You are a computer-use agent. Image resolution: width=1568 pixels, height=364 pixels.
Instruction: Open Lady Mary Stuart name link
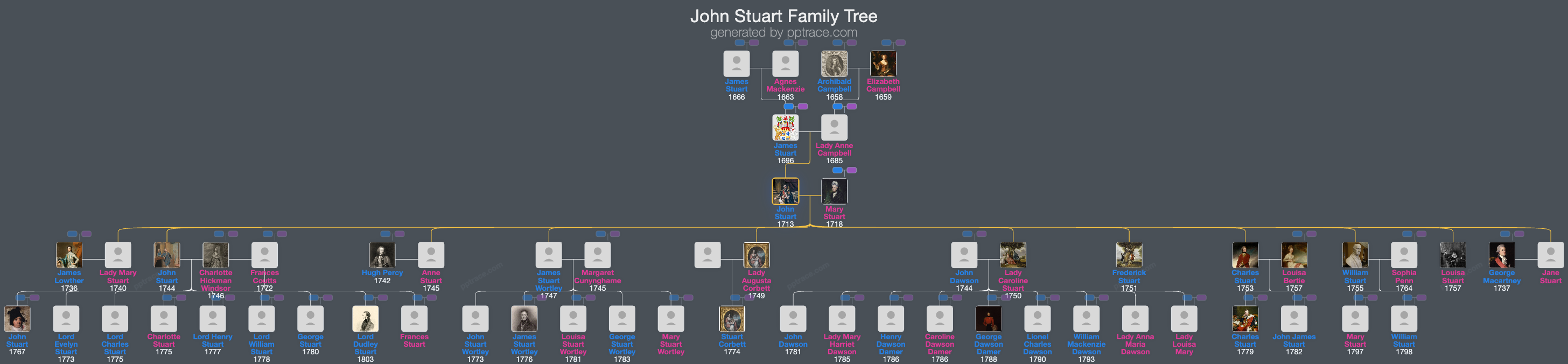118,277
